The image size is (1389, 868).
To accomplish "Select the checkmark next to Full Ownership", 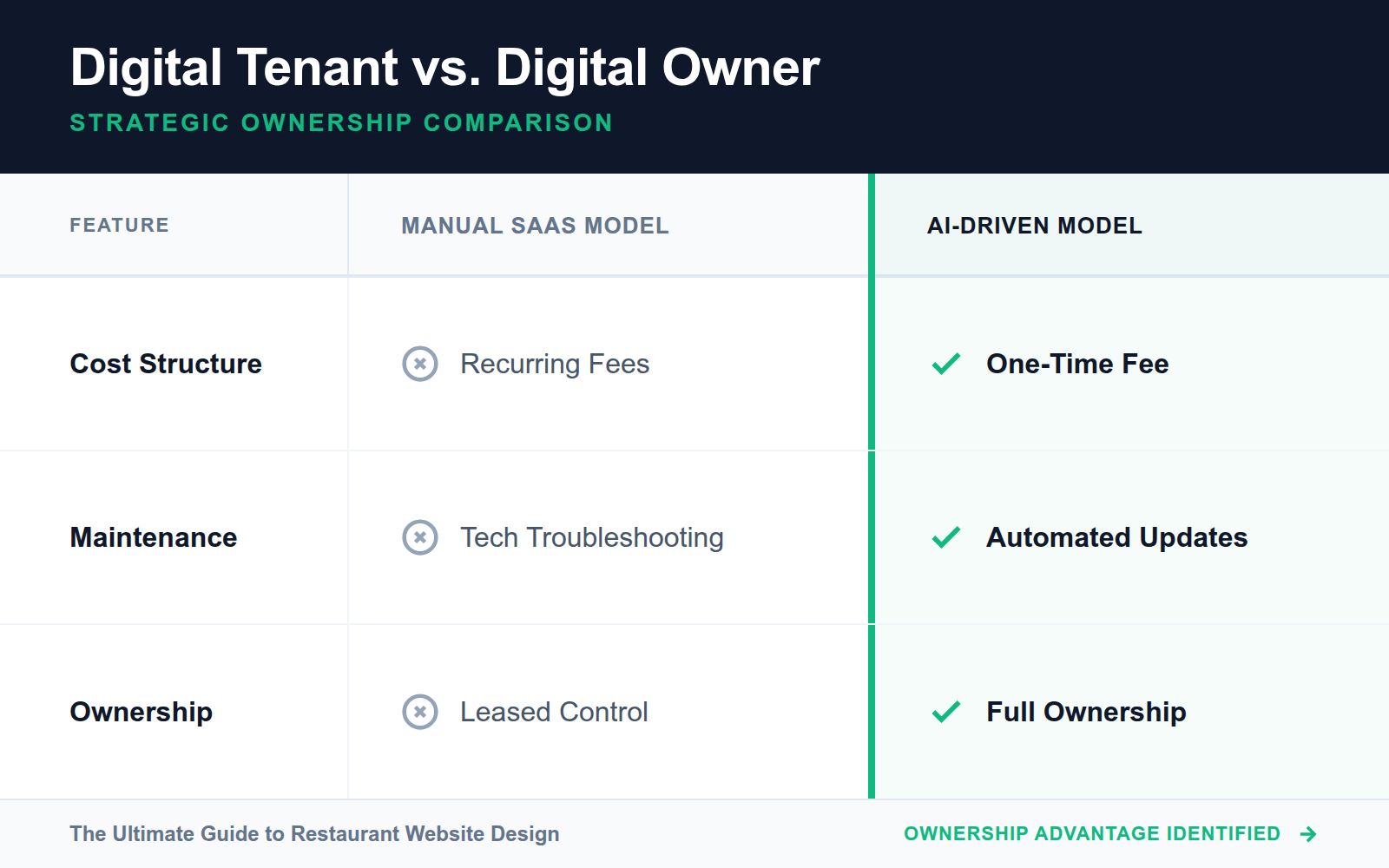I will tap(946, 713).
